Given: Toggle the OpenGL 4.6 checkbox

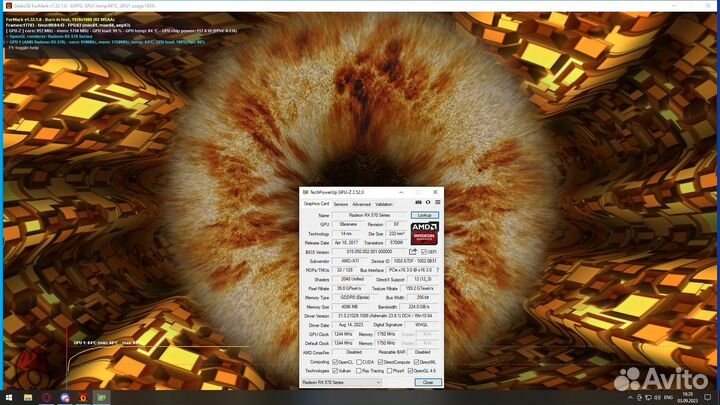Looking at the screenshot, I should click(x=411, y=371).
